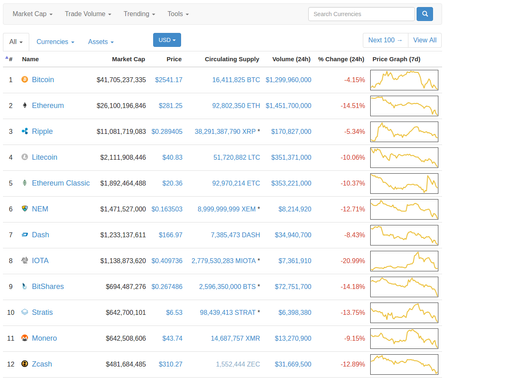Click the Ethereum logo icon
Viewport: 508px width, 380px height.
pos(25,105)
